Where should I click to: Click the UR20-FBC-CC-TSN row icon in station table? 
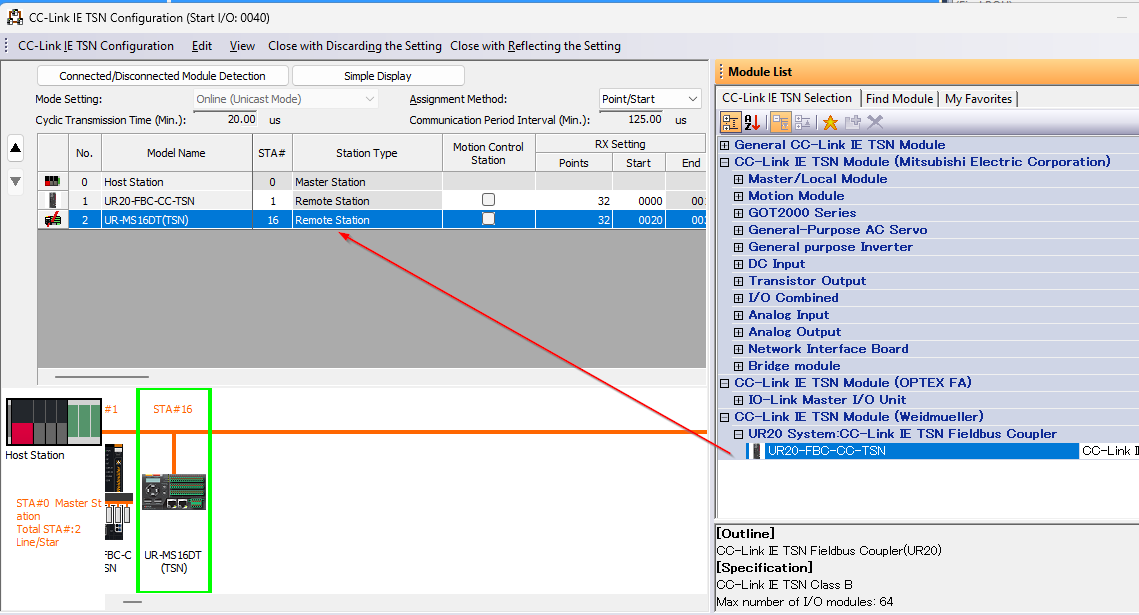coord(52,200)
